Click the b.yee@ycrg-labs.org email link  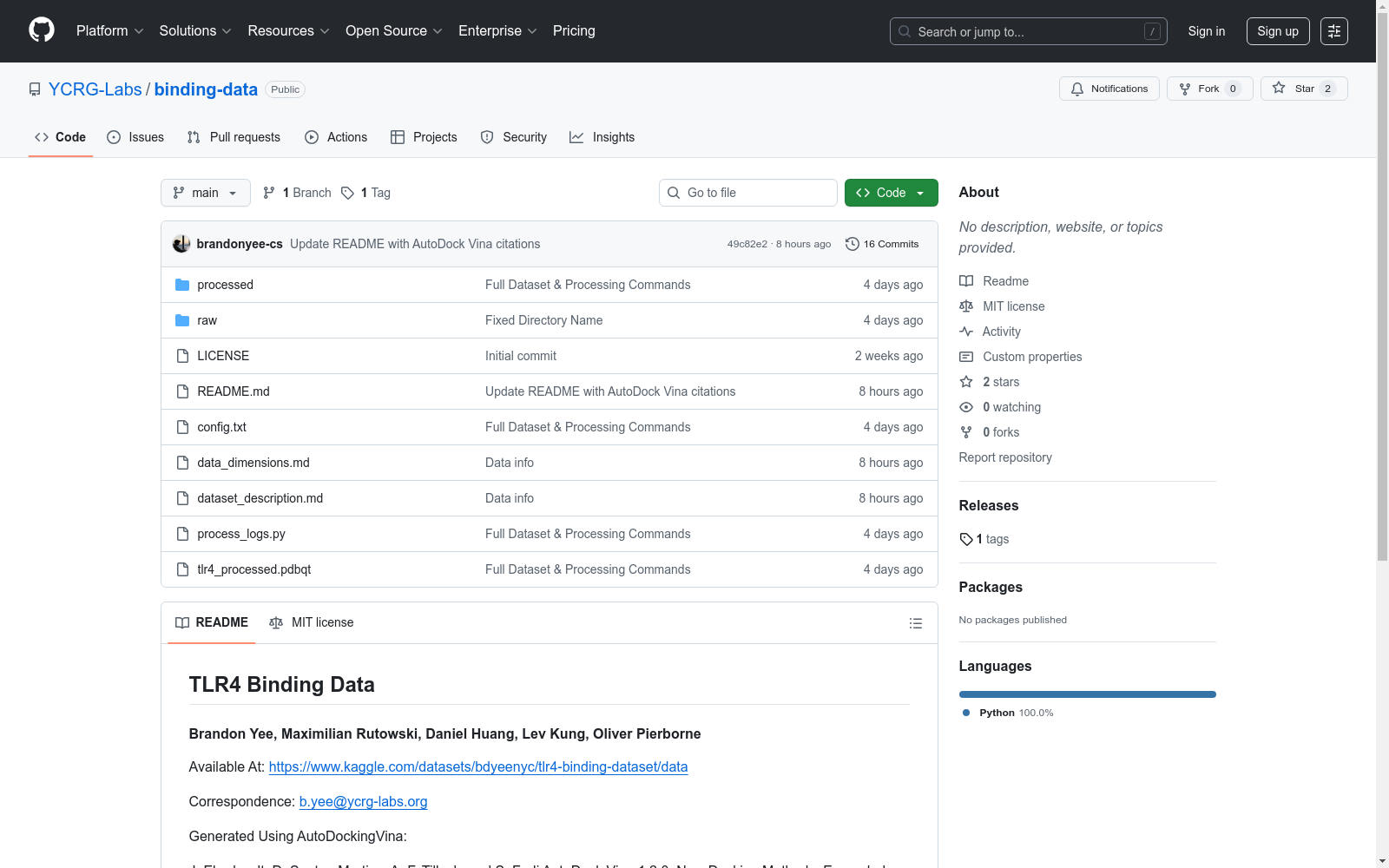coord(364,802)
